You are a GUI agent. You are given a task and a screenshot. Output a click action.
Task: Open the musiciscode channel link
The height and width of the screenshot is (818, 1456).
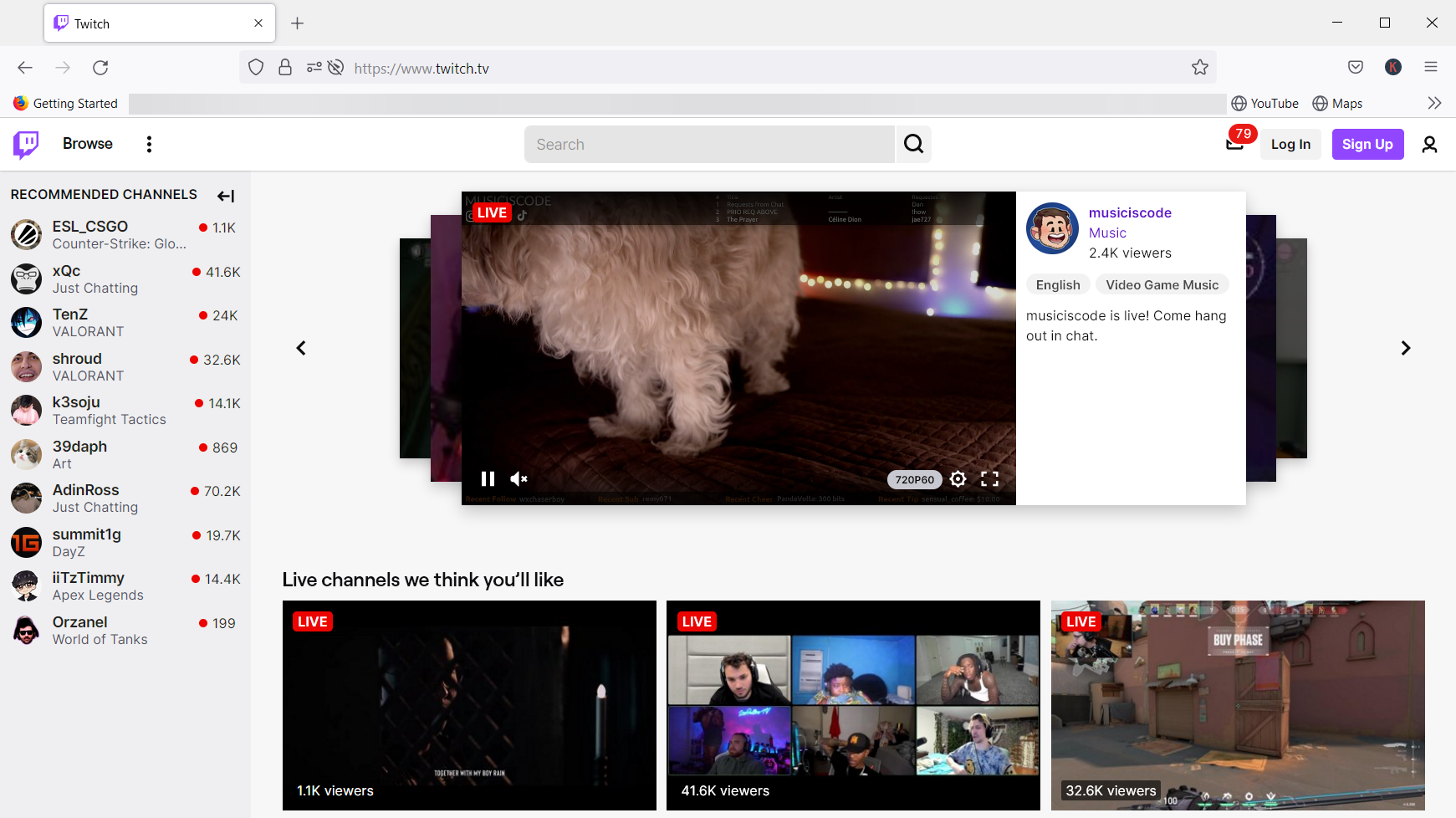click(1130, 212)
